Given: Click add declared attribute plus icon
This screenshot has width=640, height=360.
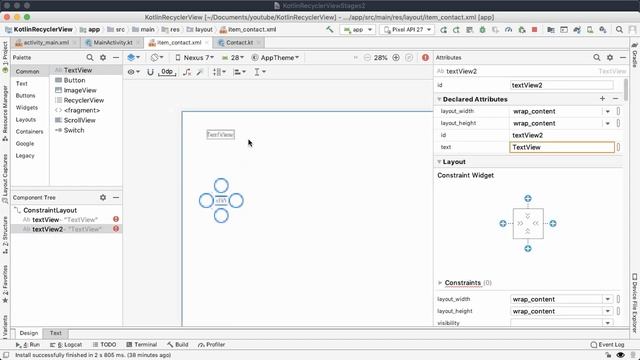Looking at the screenshot, I should click(602, 98).
